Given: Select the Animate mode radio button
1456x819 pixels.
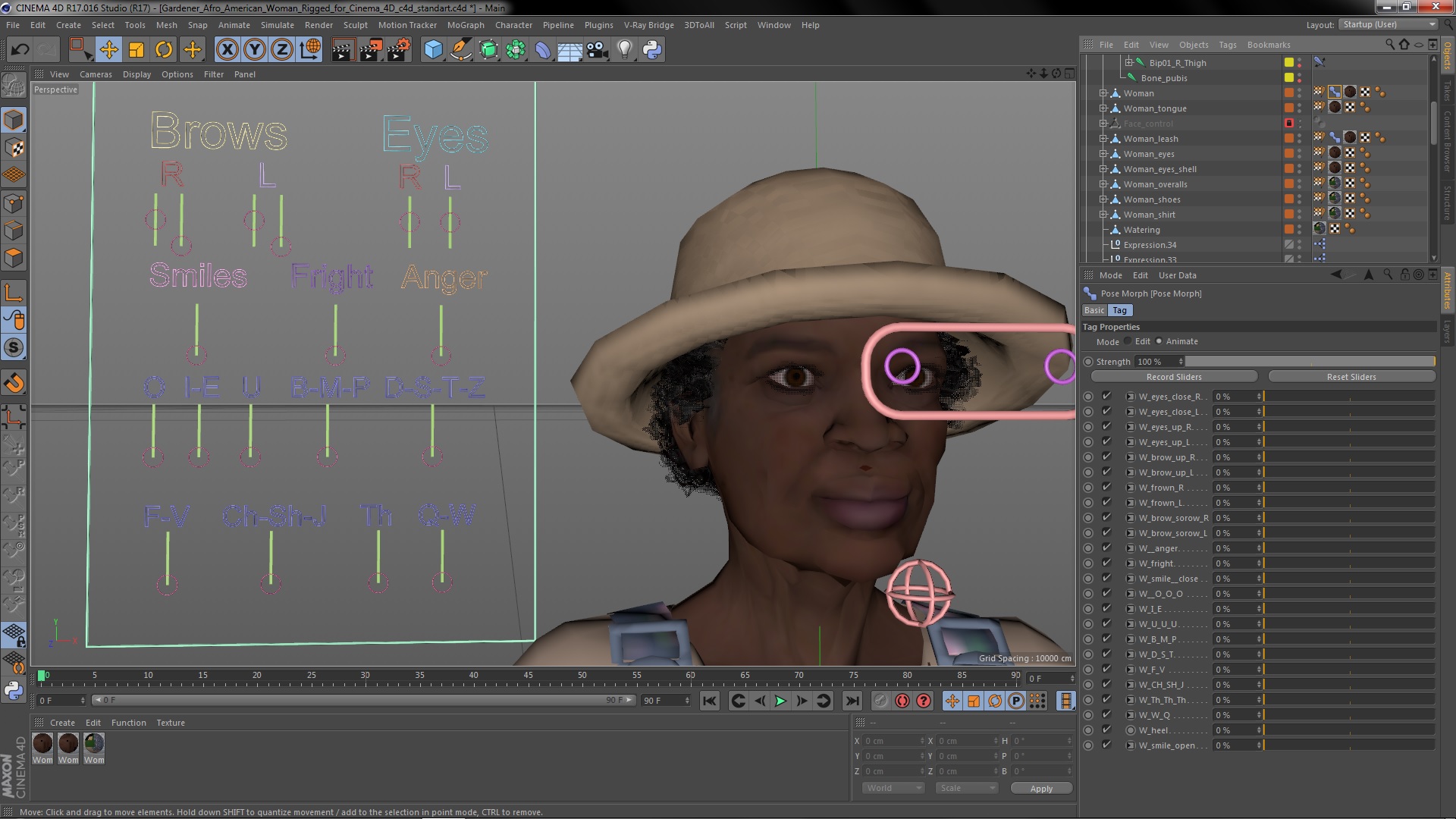Looking at the screenshot, I should tap(1159, 341).
